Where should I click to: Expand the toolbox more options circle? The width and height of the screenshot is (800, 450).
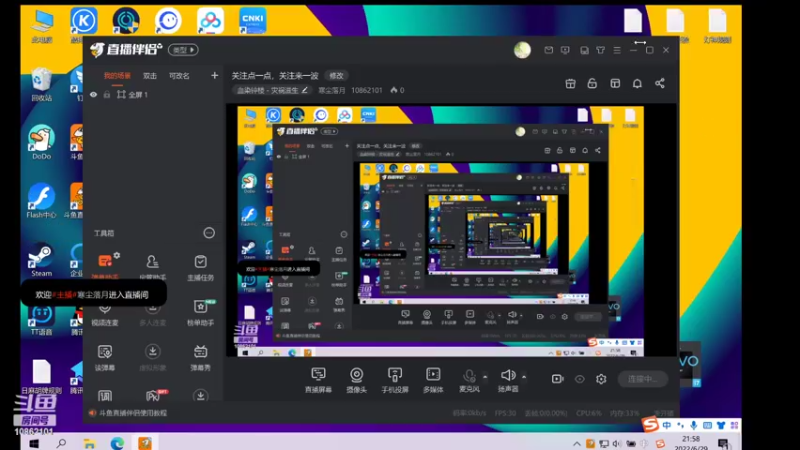(209, 233)
